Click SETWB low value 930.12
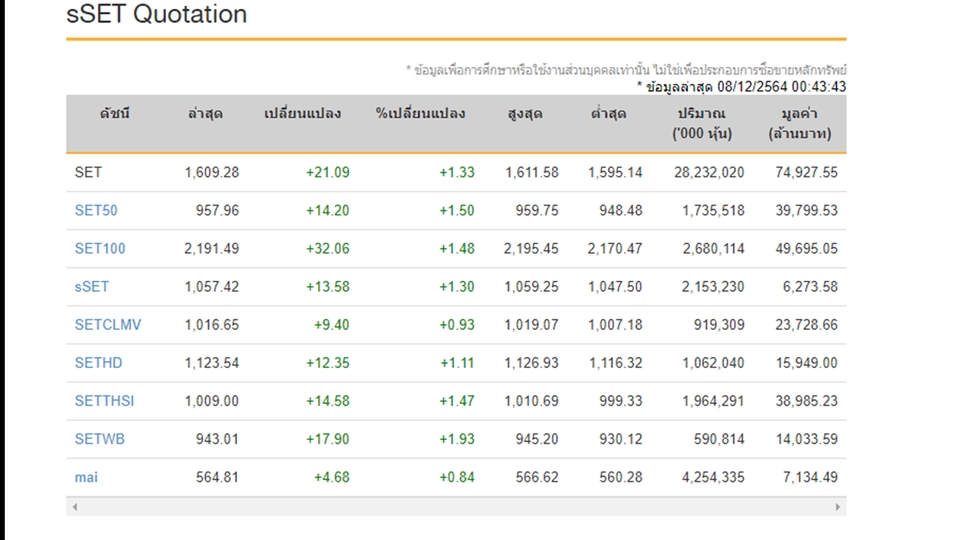 (621, 439)
